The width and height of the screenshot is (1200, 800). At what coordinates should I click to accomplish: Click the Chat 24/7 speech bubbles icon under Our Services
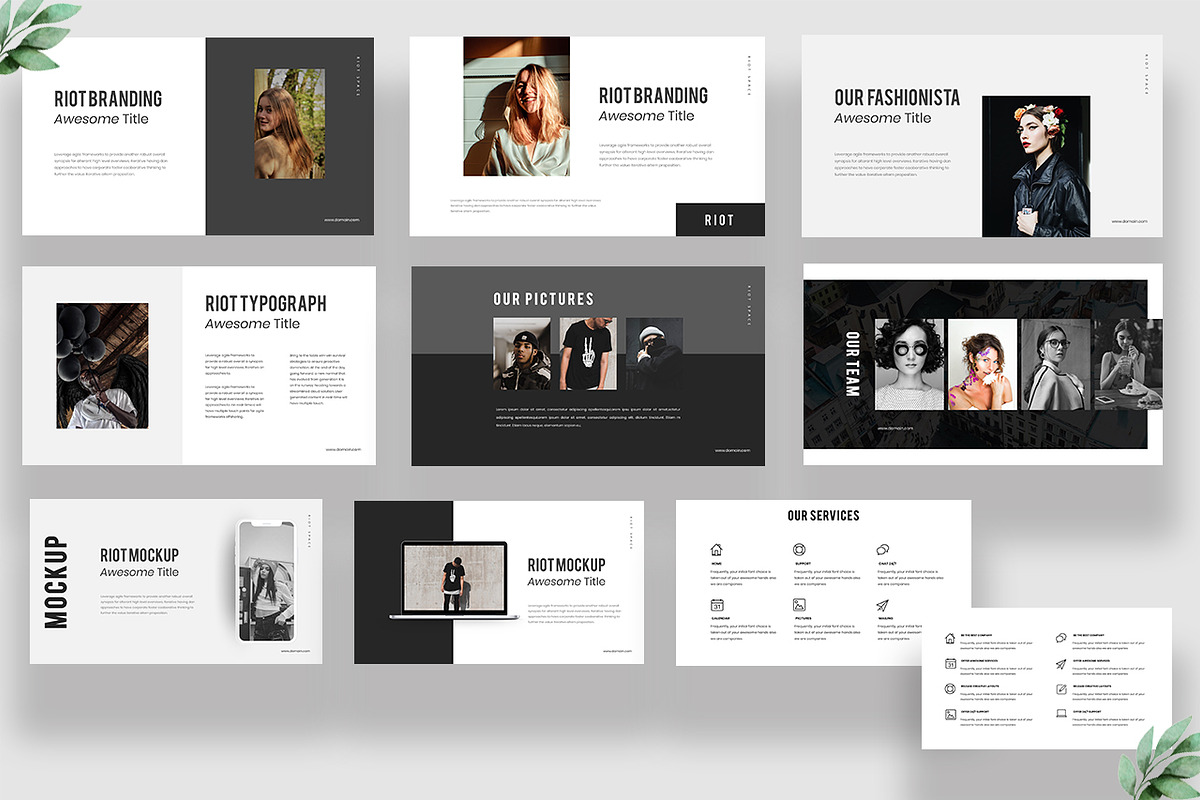pos(883,550)
